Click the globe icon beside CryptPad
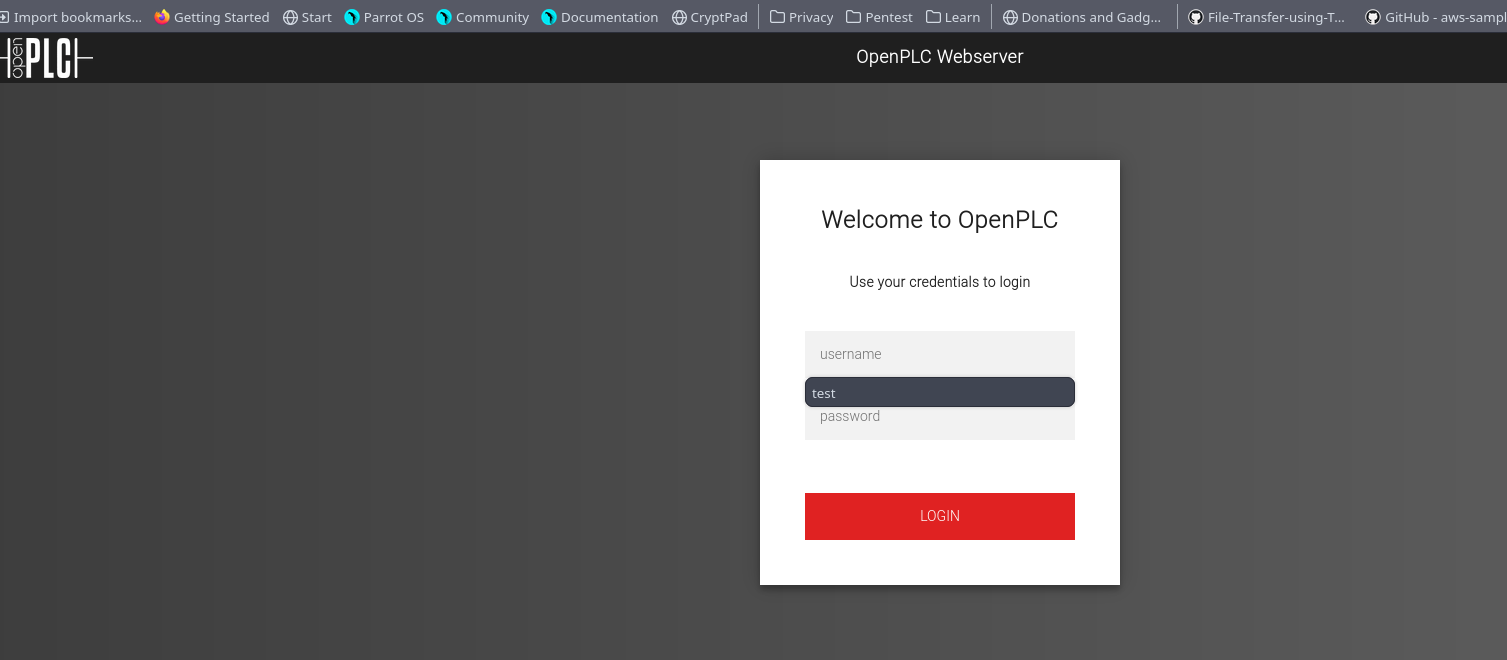The height and width of the screenshot is (660, 1507). click(679, 17)
